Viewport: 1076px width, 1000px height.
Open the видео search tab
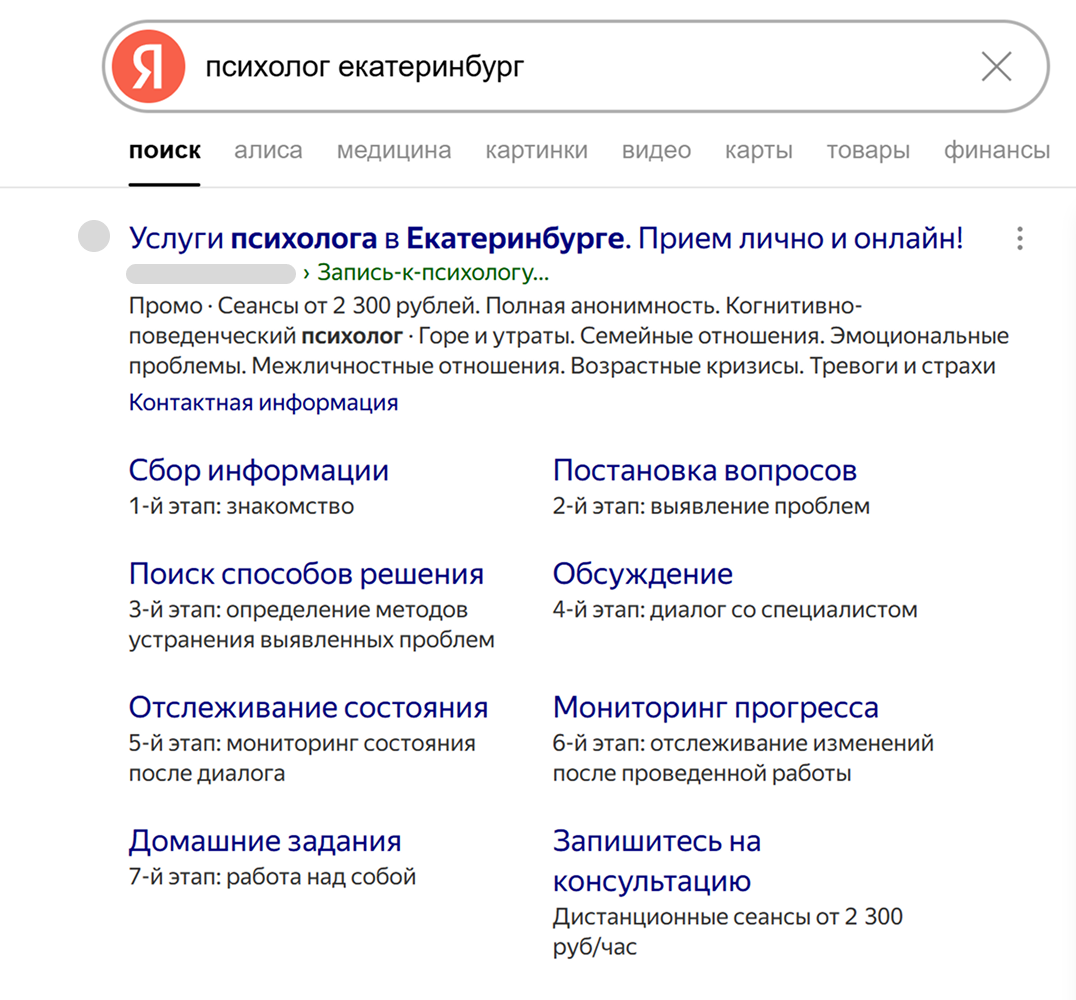656,150
